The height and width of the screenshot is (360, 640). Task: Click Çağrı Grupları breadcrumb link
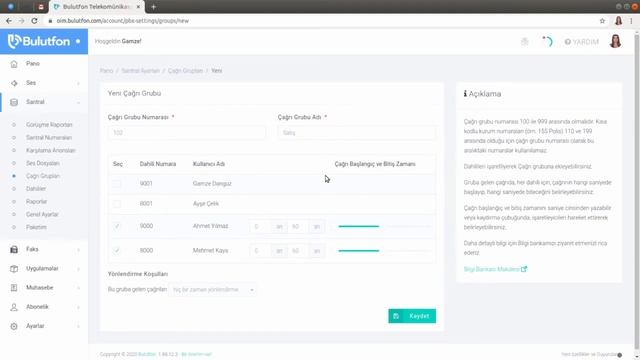185,71
